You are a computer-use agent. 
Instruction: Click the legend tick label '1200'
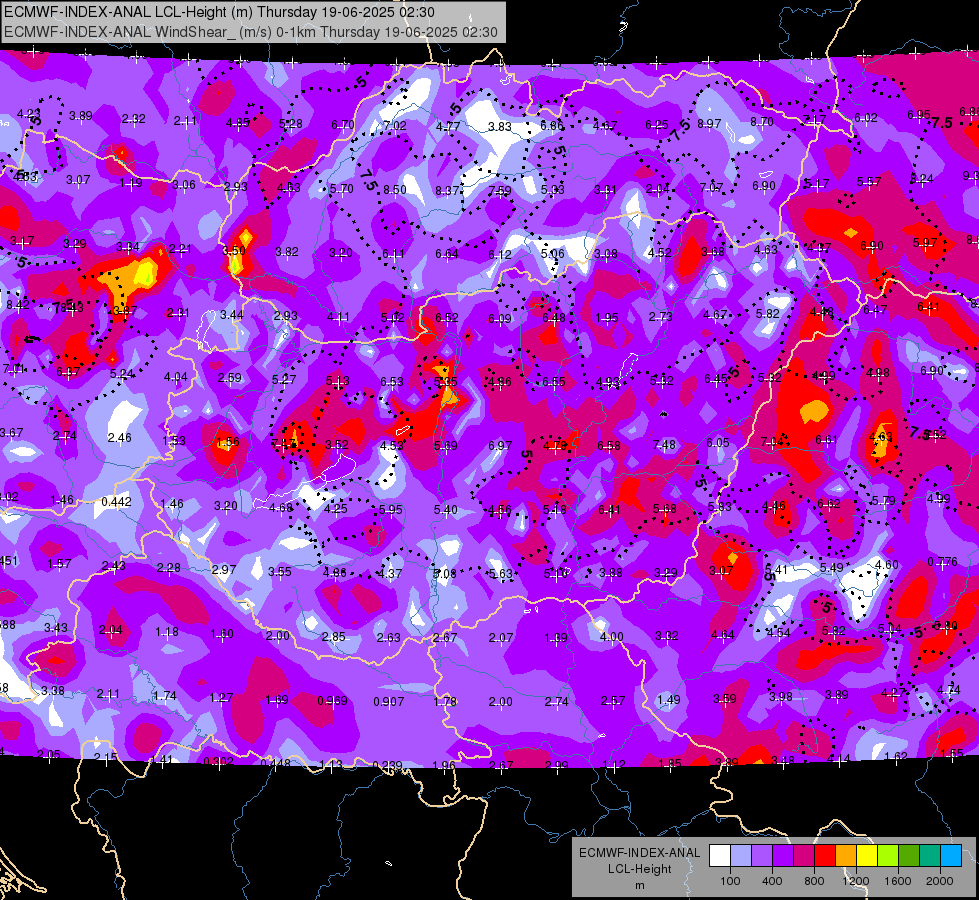[x=855, y=881]
